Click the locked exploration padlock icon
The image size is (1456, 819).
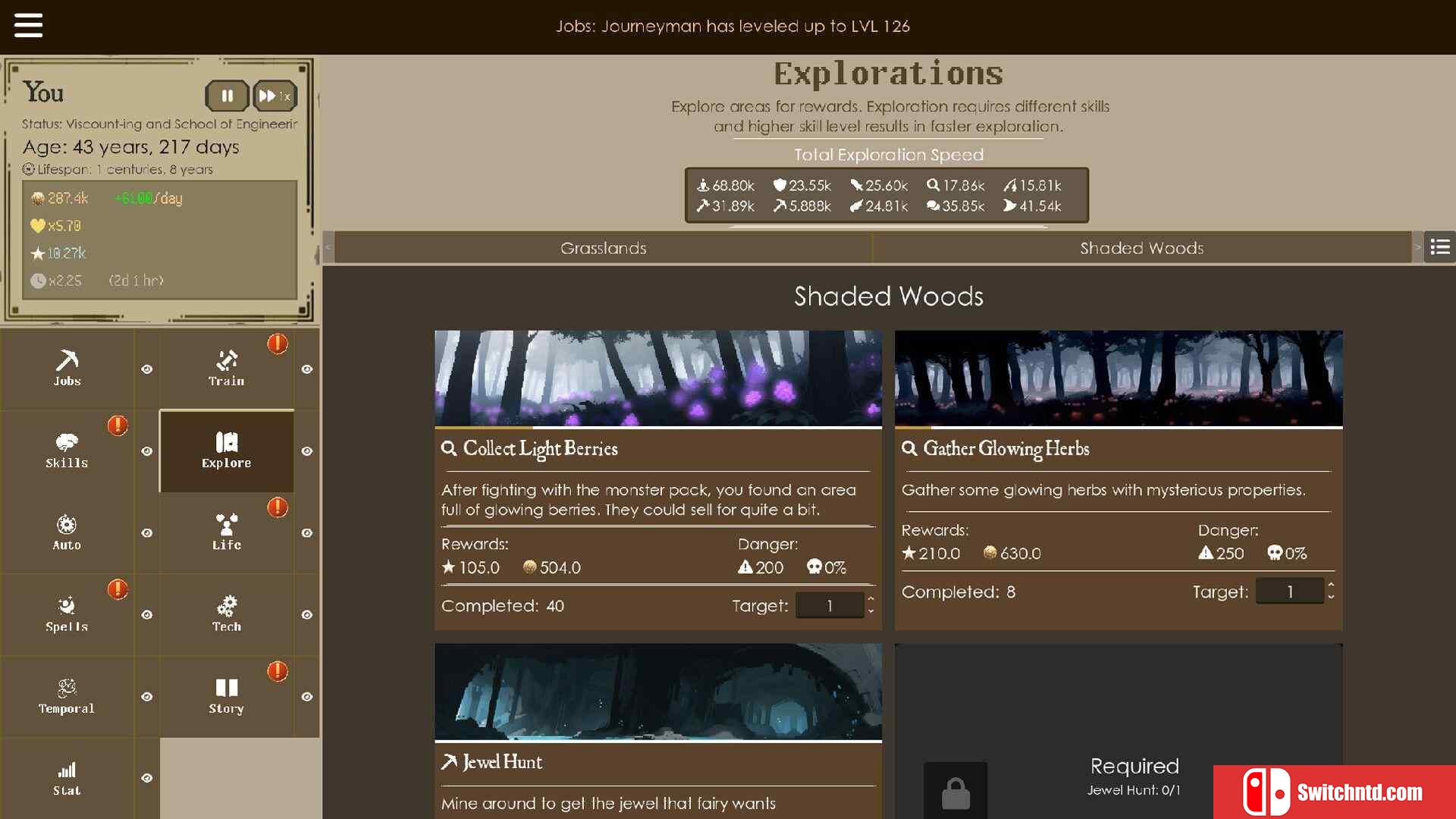click(x=955, y=793)
